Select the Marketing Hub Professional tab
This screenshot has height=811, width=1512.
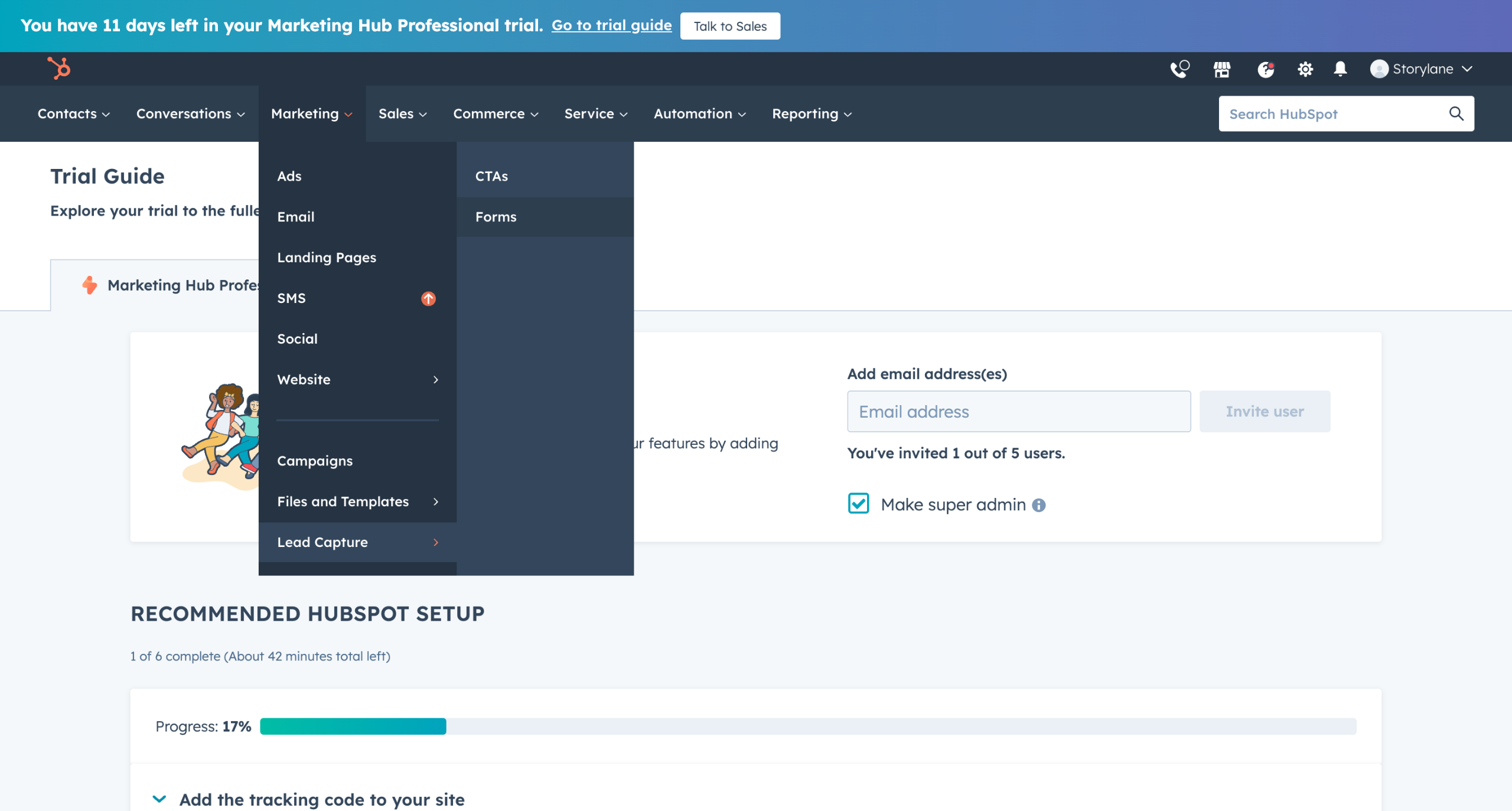155,285
